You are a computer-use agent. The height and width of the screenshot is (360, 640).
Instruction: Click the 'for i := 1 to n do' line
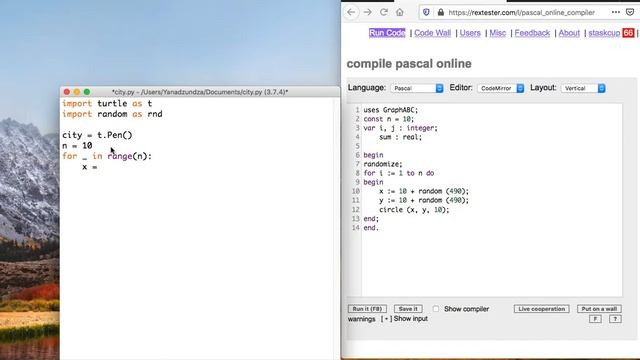pos(399,173)
